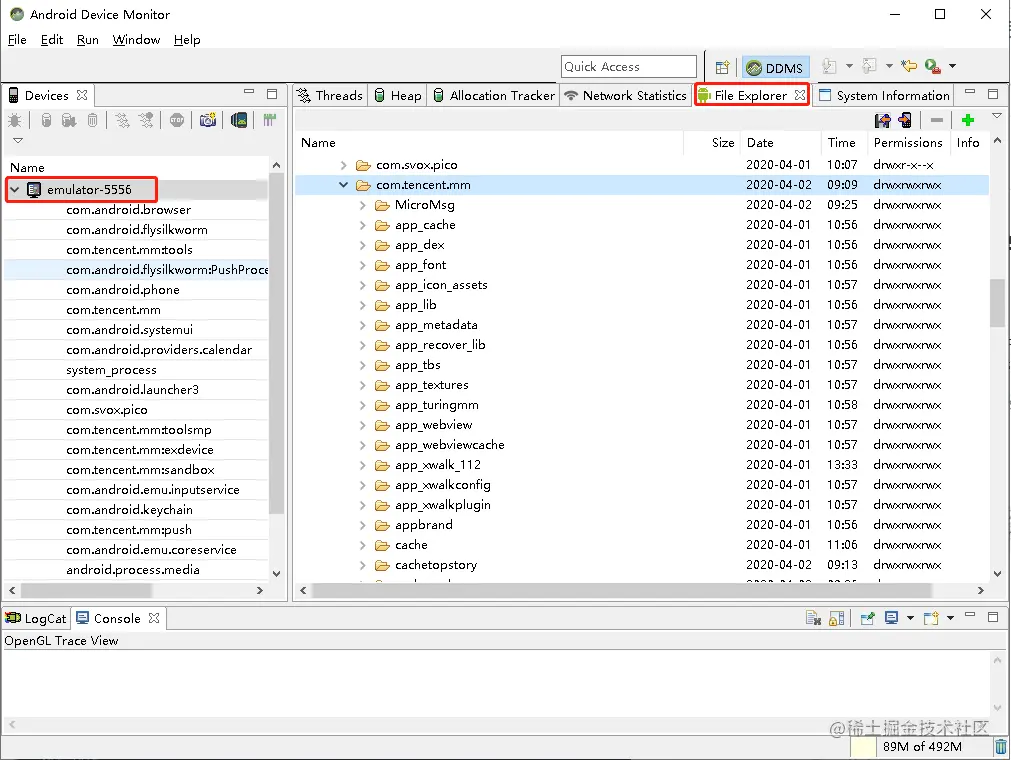Click the Stop Process icon
The image size is (1011, 760).
pyautogui.click(x=177, y=120)
